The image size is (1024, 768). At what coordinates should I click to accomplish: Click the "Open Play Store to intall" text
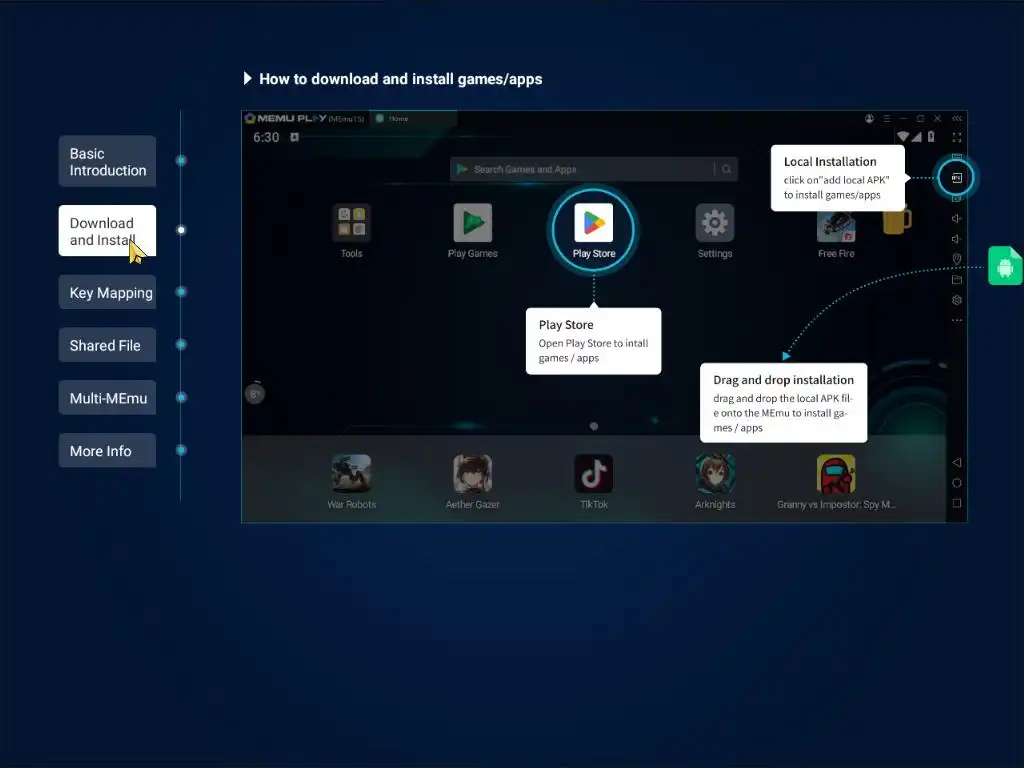click(x=593, y=343)
